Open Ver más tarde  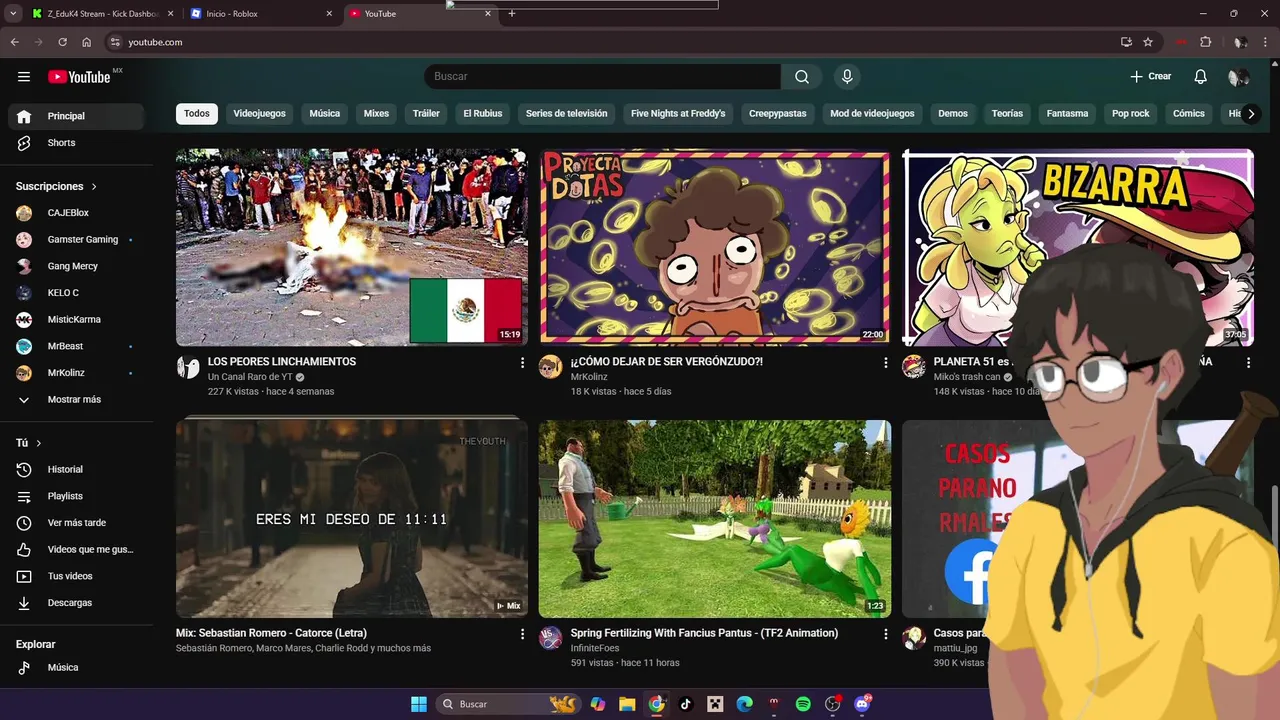point(77,523)
